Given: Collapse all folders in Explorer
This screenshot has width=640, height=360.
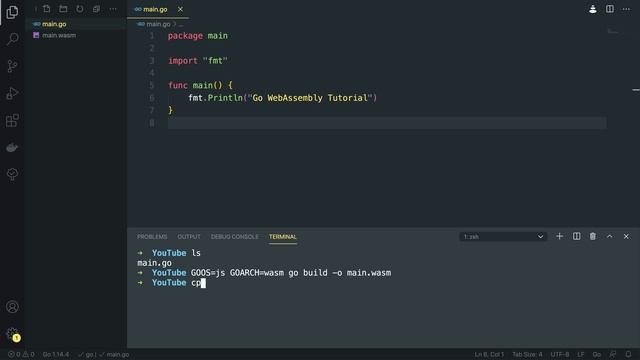Looking at the screenshot, I should [96, 9].
